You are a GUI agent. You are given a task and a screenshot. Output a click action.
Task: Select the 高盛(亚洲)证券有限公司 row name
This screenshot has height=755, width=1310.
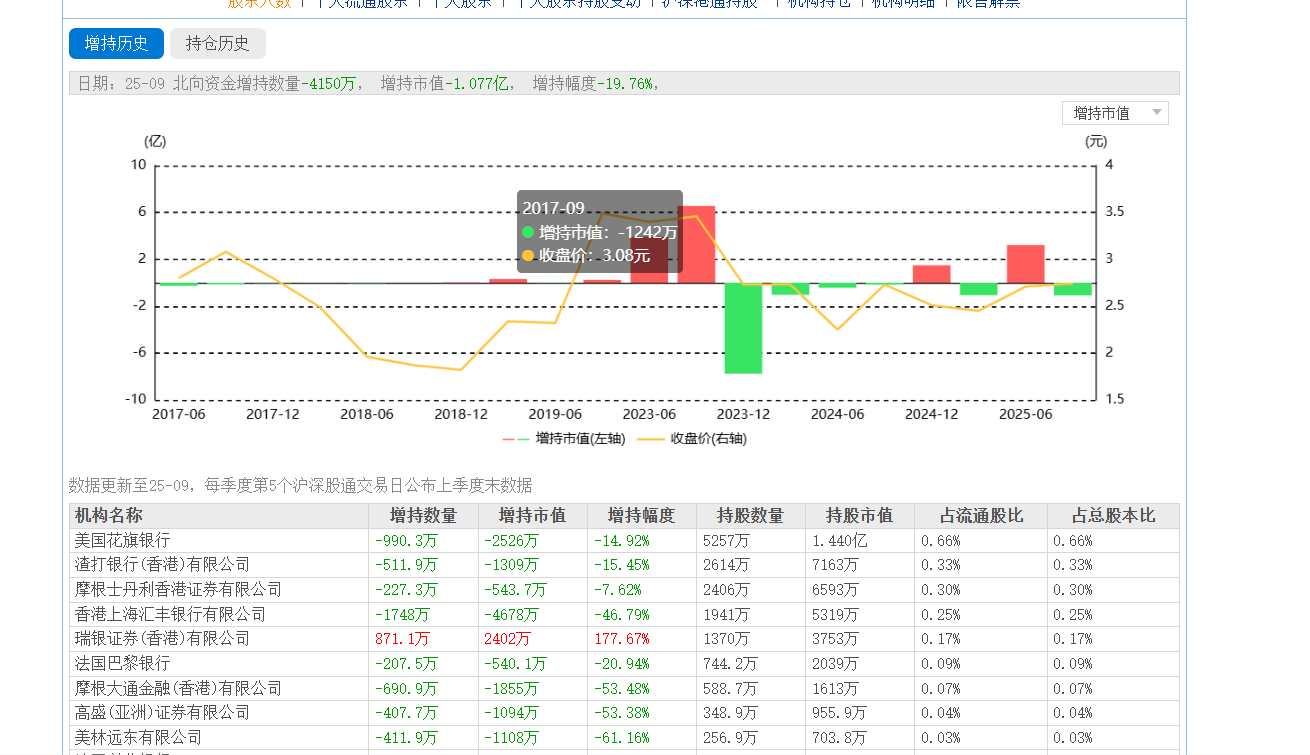(x=162, y=712)
